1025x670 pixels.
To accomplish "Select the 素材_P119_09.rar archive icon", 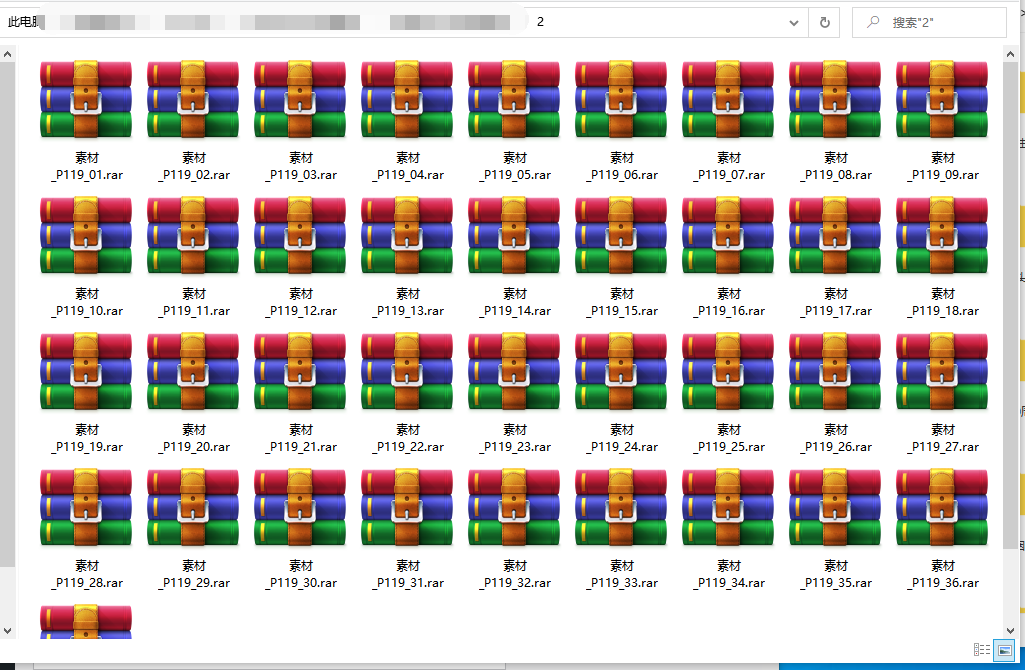I will (942, 99).
